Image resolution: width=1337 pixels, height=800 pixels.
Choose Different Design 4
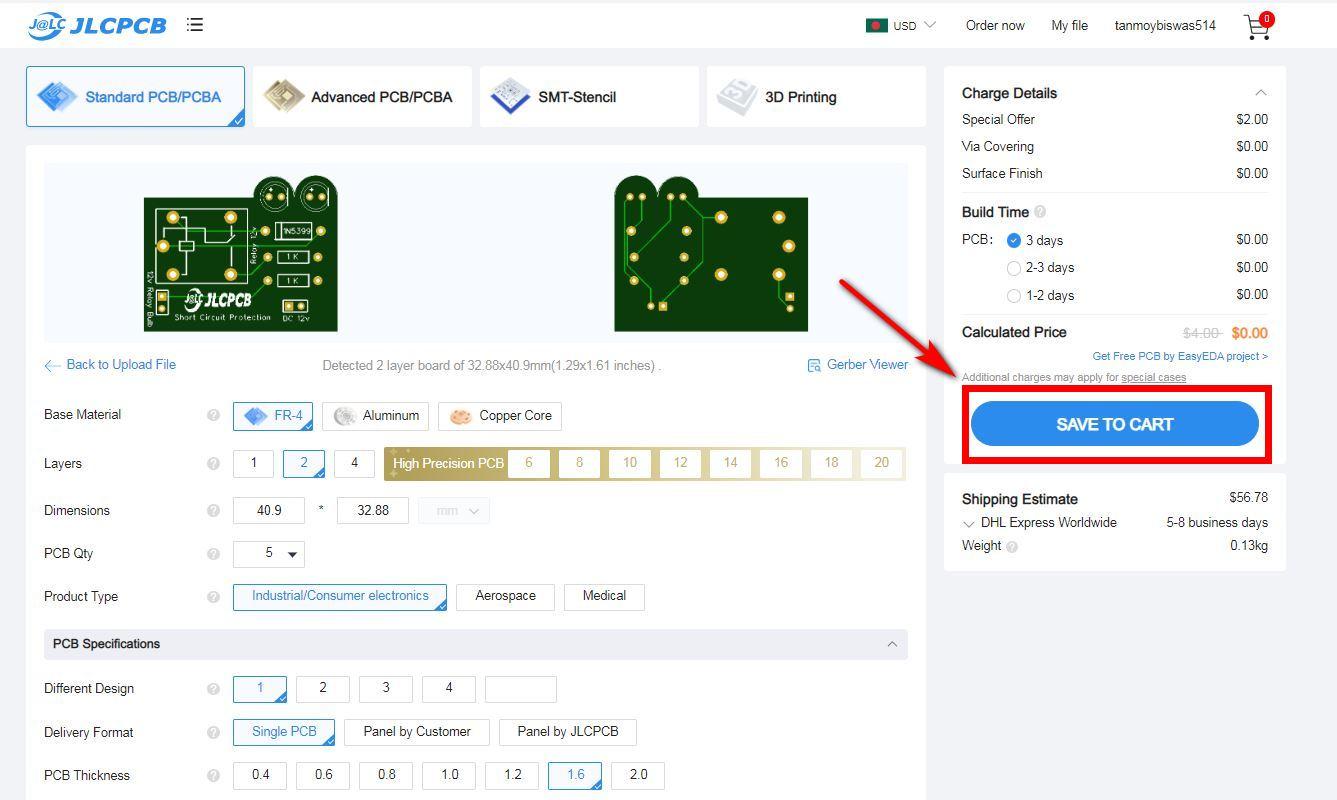pos(448,689)
